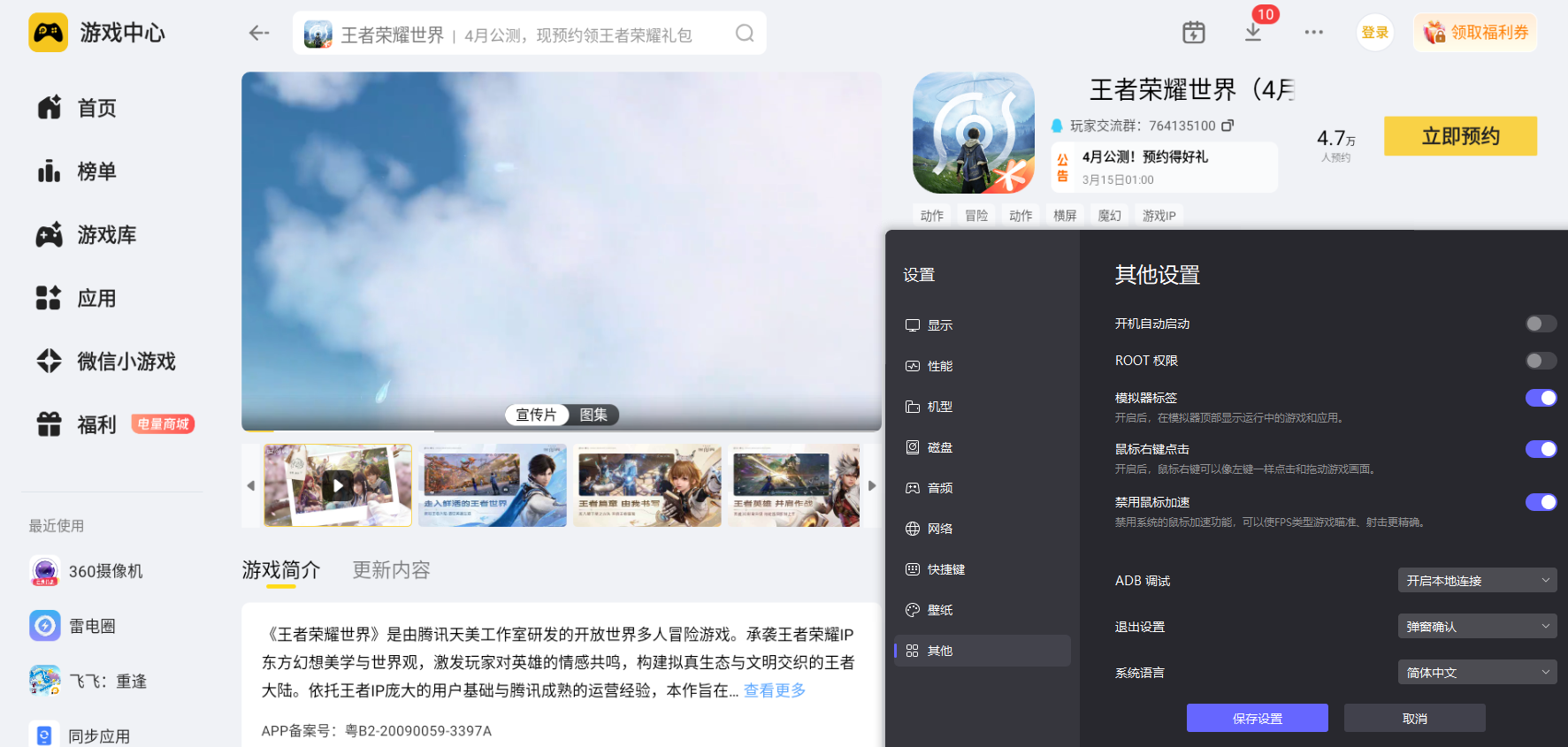1568x747 pixels.
Task: Select 性能 settings category
Action: point(983,366)
